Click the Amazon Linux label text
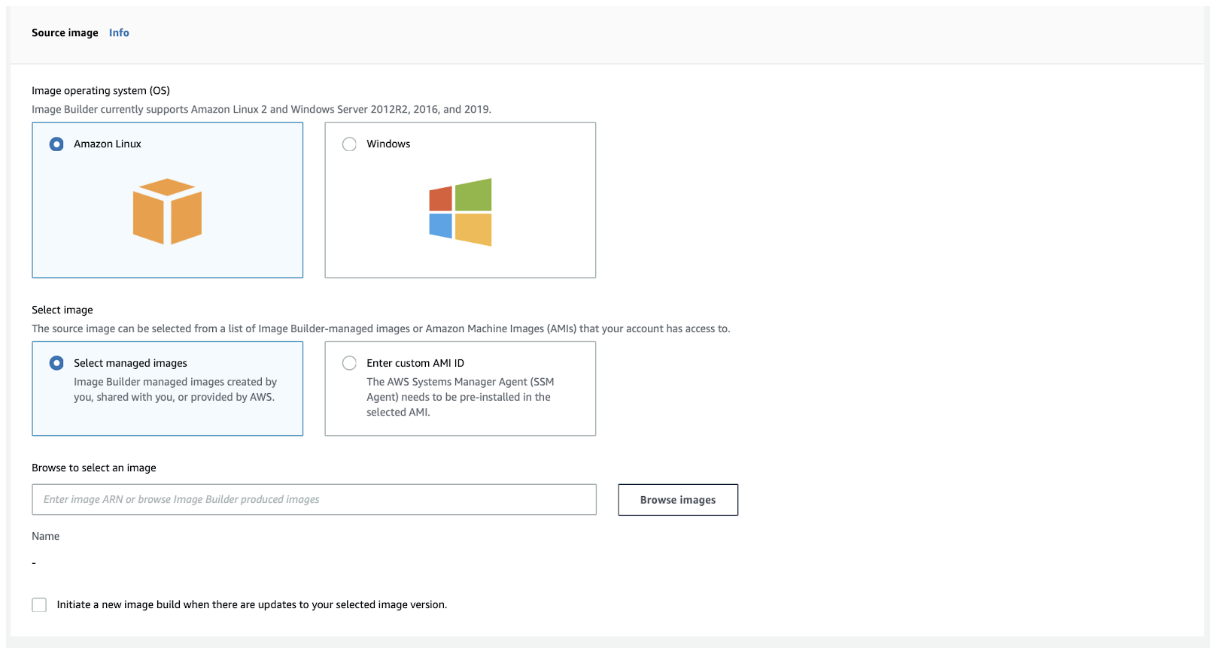This screenshot has height=652, width=1212. 107,144
